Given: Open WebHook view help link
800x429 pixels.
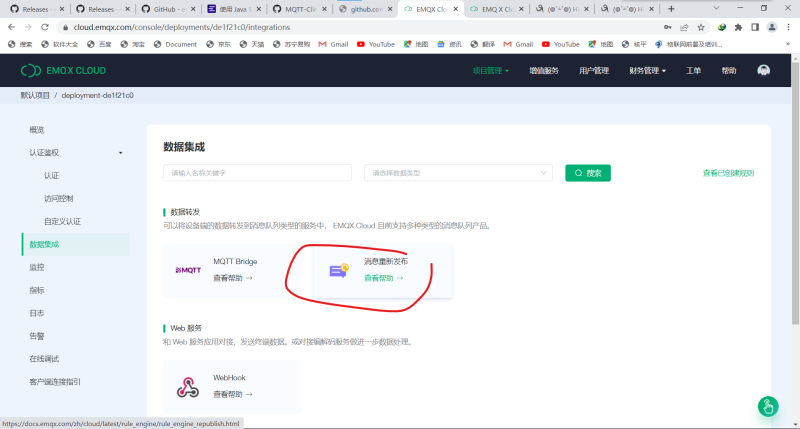Looking at the screenshot, I should click(233, 394).
